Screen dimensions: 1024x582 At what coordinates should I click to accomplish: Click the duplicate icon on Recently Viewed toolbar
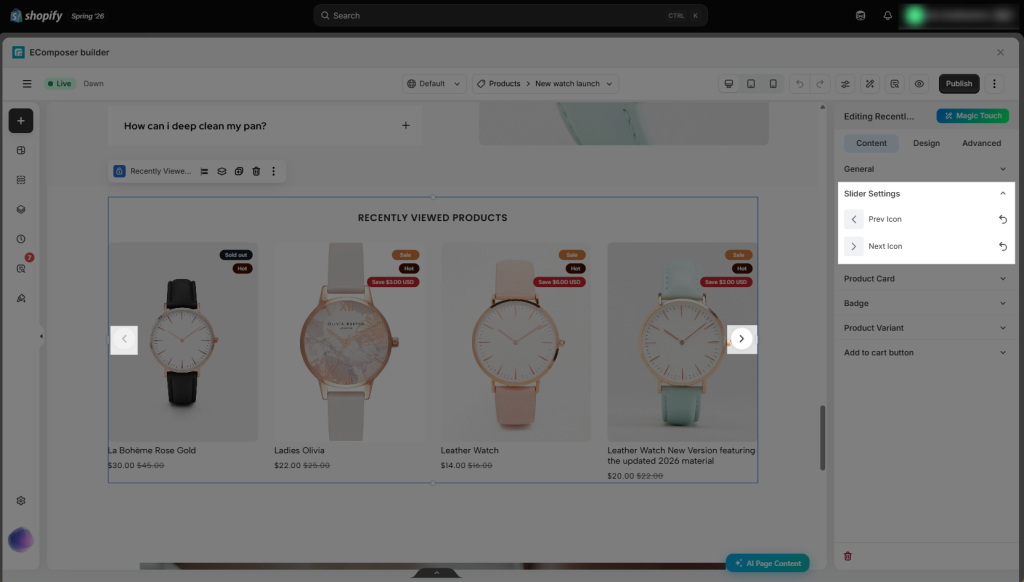[x=239, y=171]
